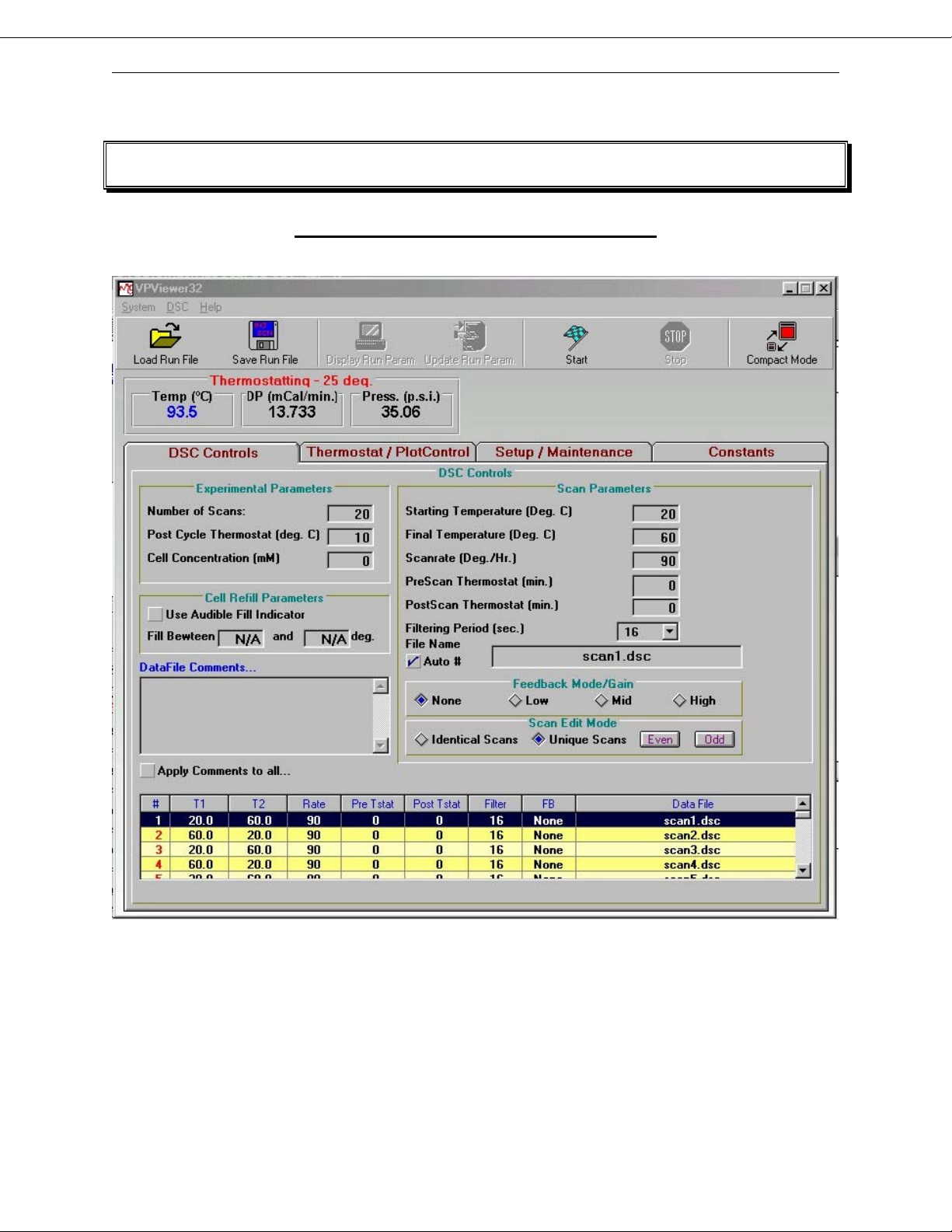952x1232 pixels.
Task: Click the Final Temperature field
Action: [656, 537]
